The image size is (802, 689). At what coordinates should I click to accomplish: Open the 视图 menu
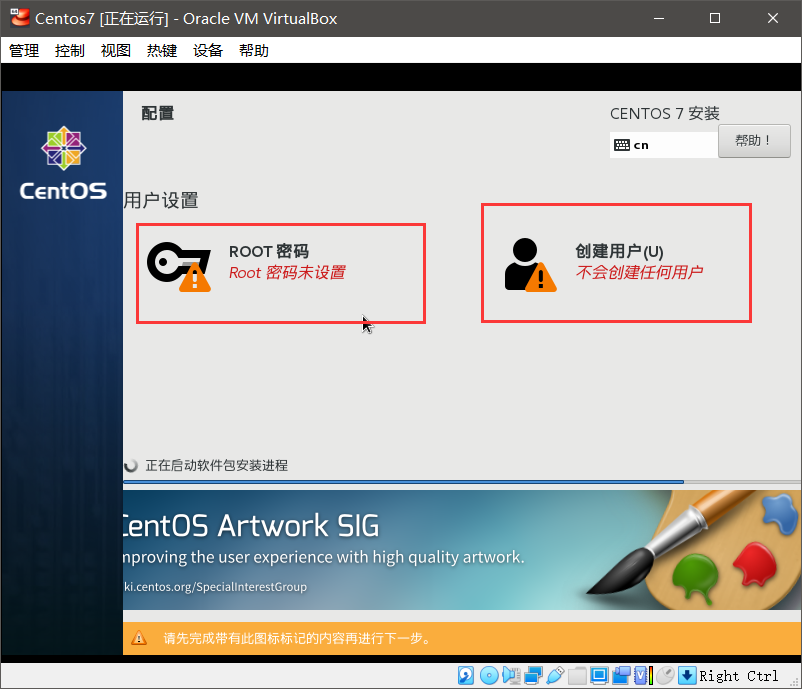(114, 50)
